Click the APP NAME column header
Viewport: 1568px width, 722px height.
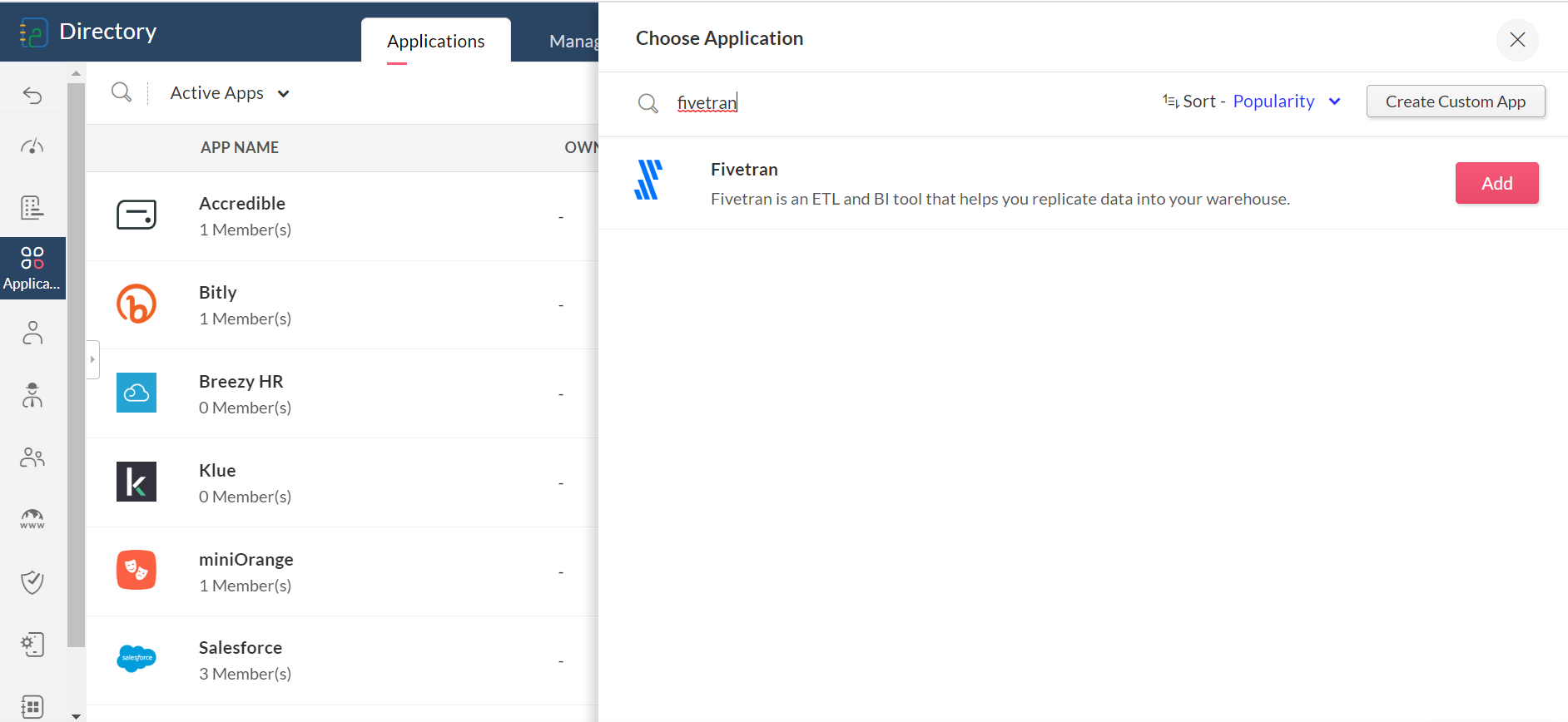point(240,147)
